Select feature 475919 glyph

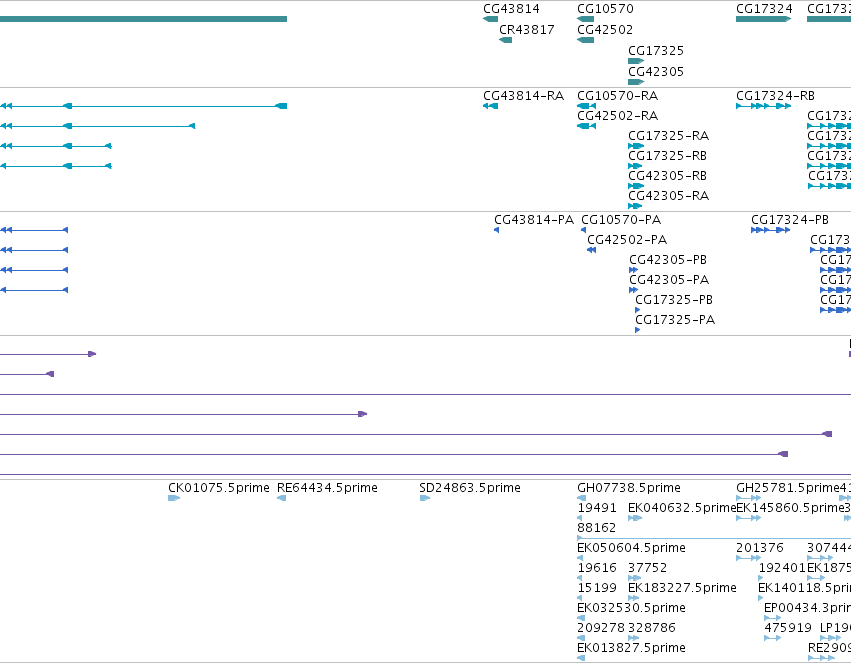[772, 638]
